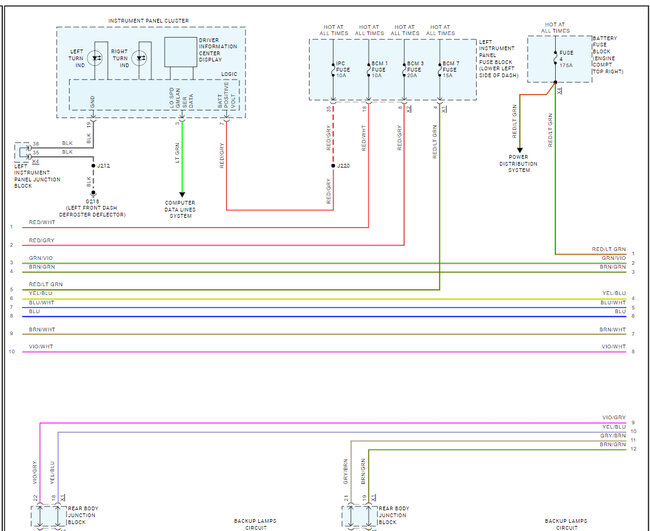Click 'GRN/VIO' label at right row 2

pos(614,258)
